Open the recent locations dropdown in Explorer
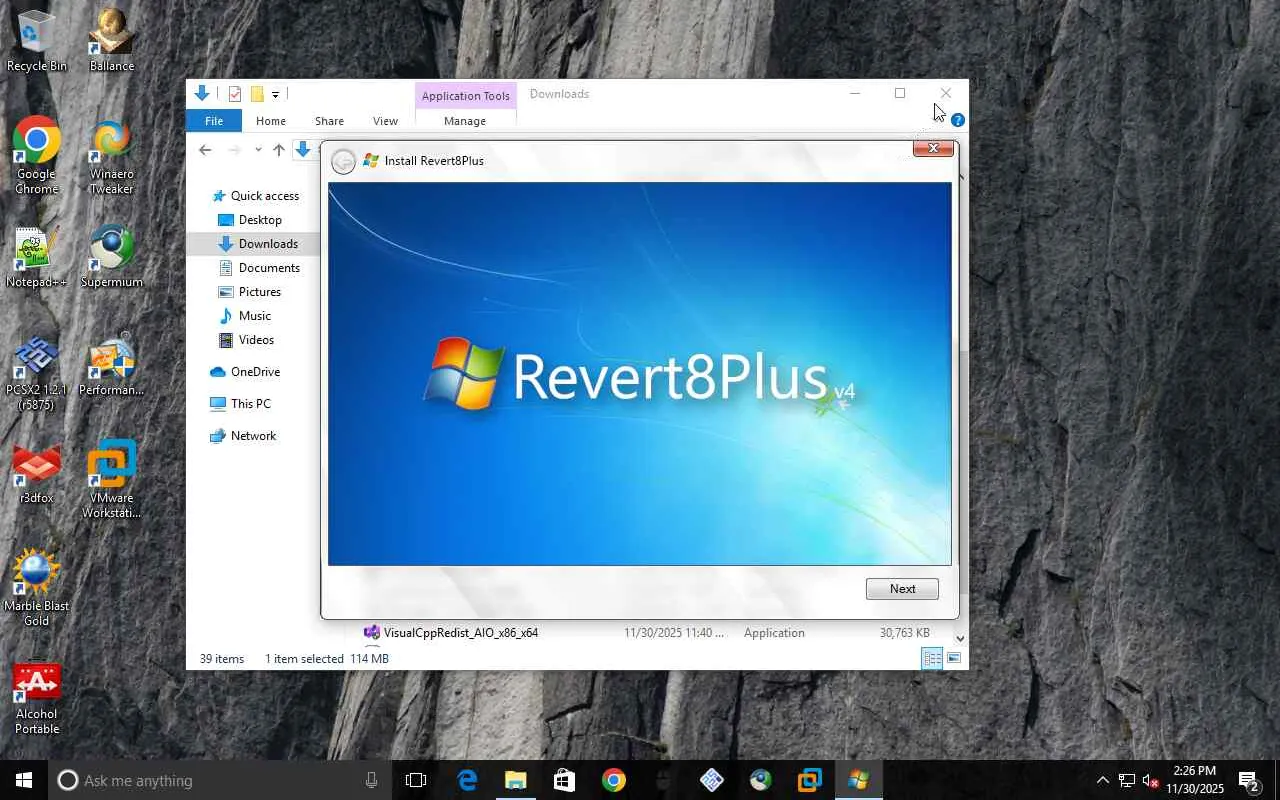 point(258,150)
